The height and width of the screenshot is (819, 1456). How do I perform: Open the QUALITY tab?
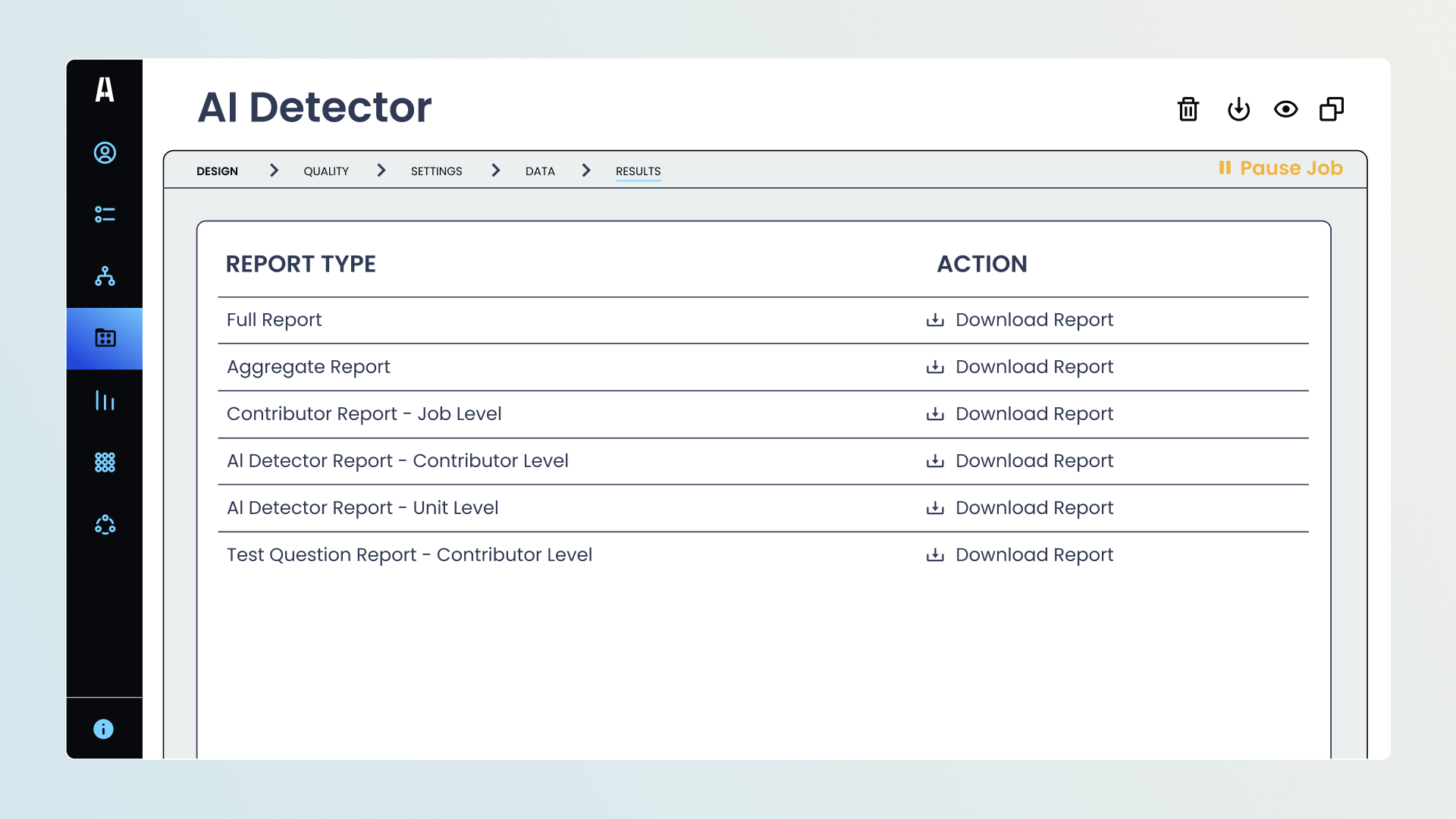tap(326, 171)
